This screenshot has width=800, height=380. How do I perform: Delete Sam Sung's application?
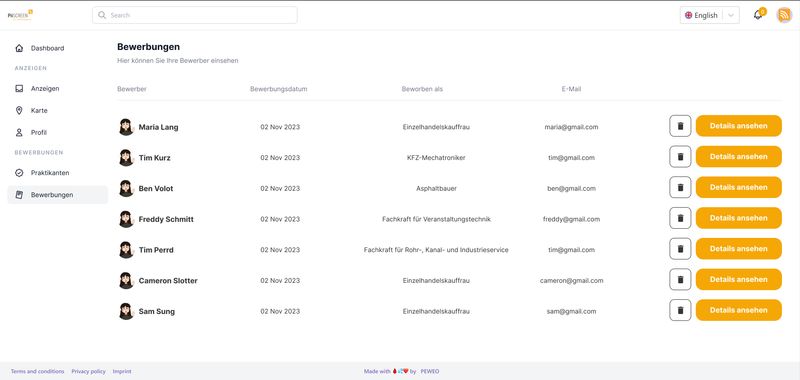click(x=680, y=310)
